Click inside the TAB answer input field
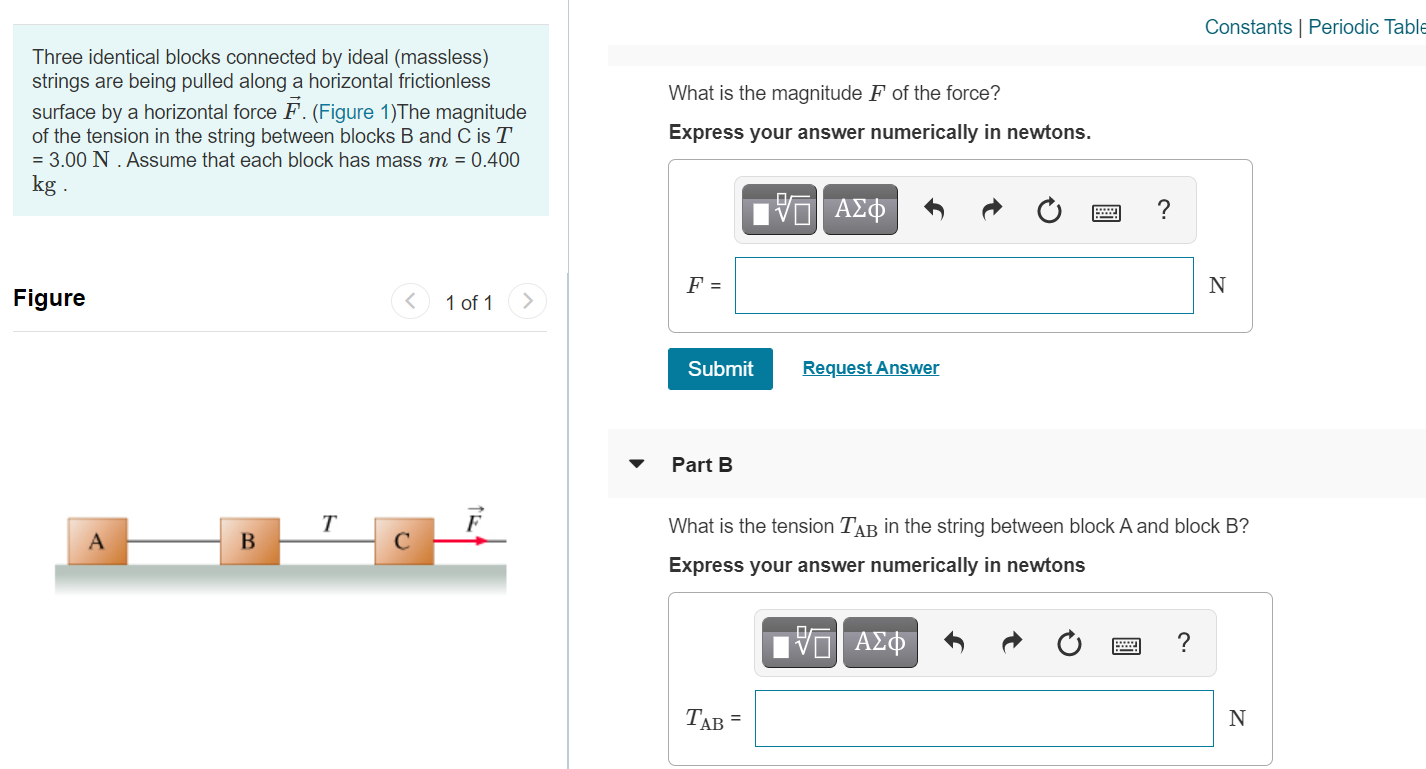The image size is (1426, 769). [x=983, y=718]
